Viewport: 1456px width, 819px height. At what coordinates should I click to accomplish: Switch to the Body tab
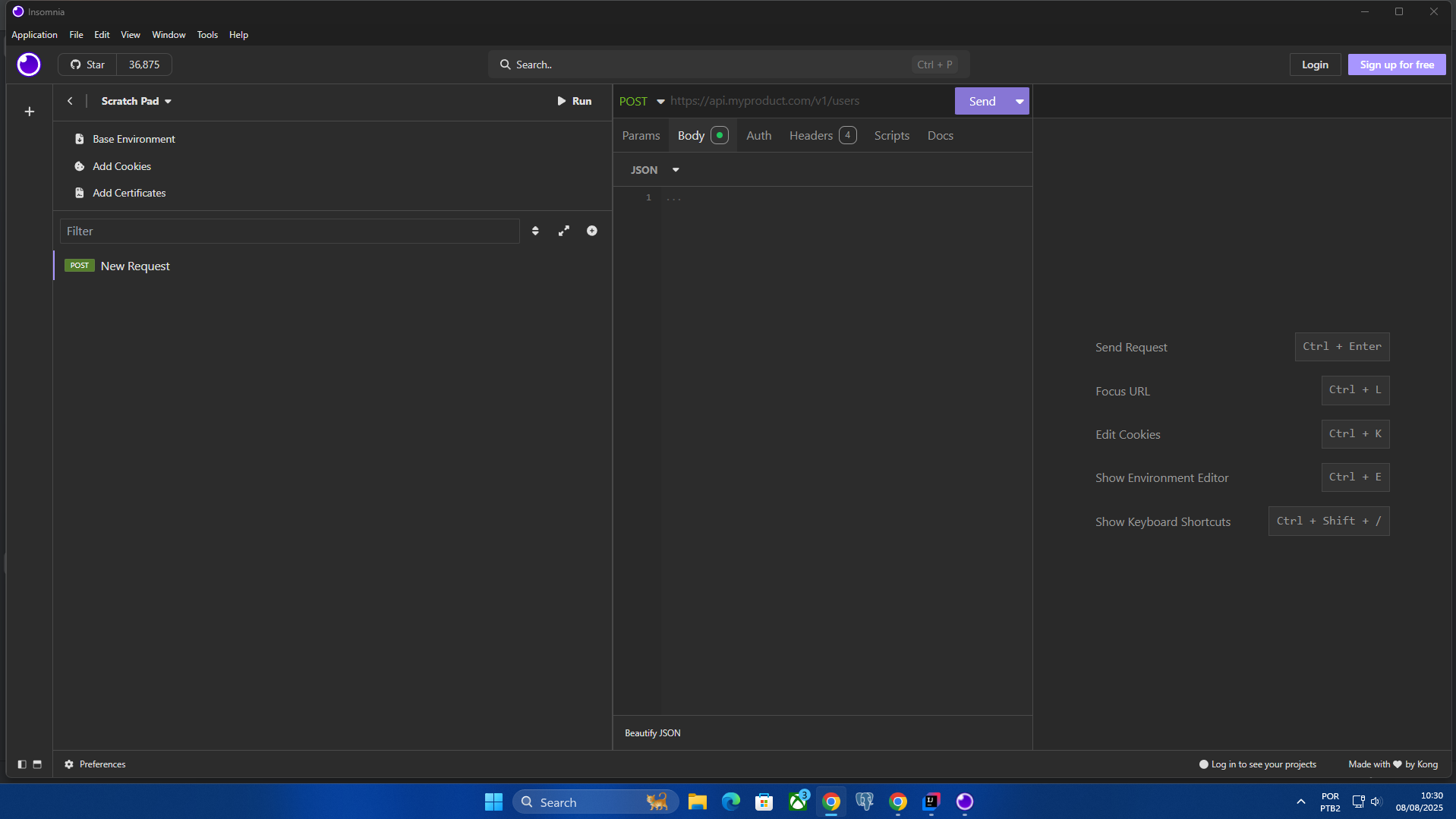pyautogui.click(x=702, y=135)
